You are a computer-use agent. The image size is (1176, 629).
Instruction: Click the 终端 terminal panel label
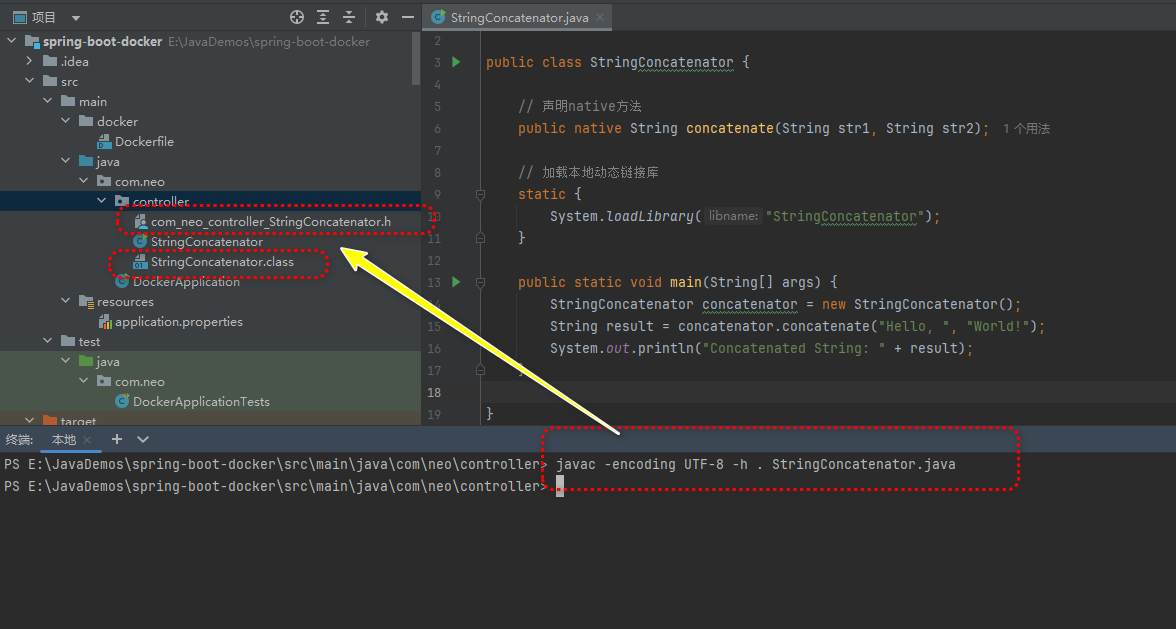coord(19,439)
